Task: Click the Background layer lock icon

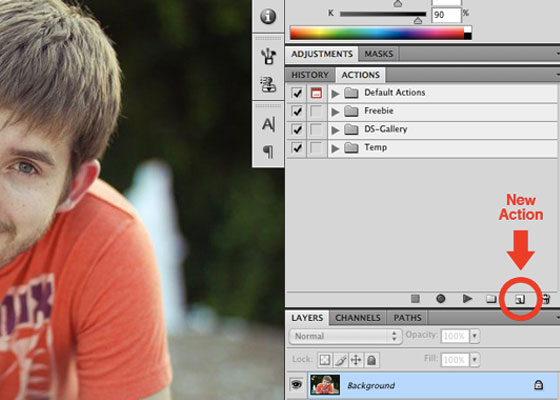Action: pyautogui.click(x=538, y=385)
